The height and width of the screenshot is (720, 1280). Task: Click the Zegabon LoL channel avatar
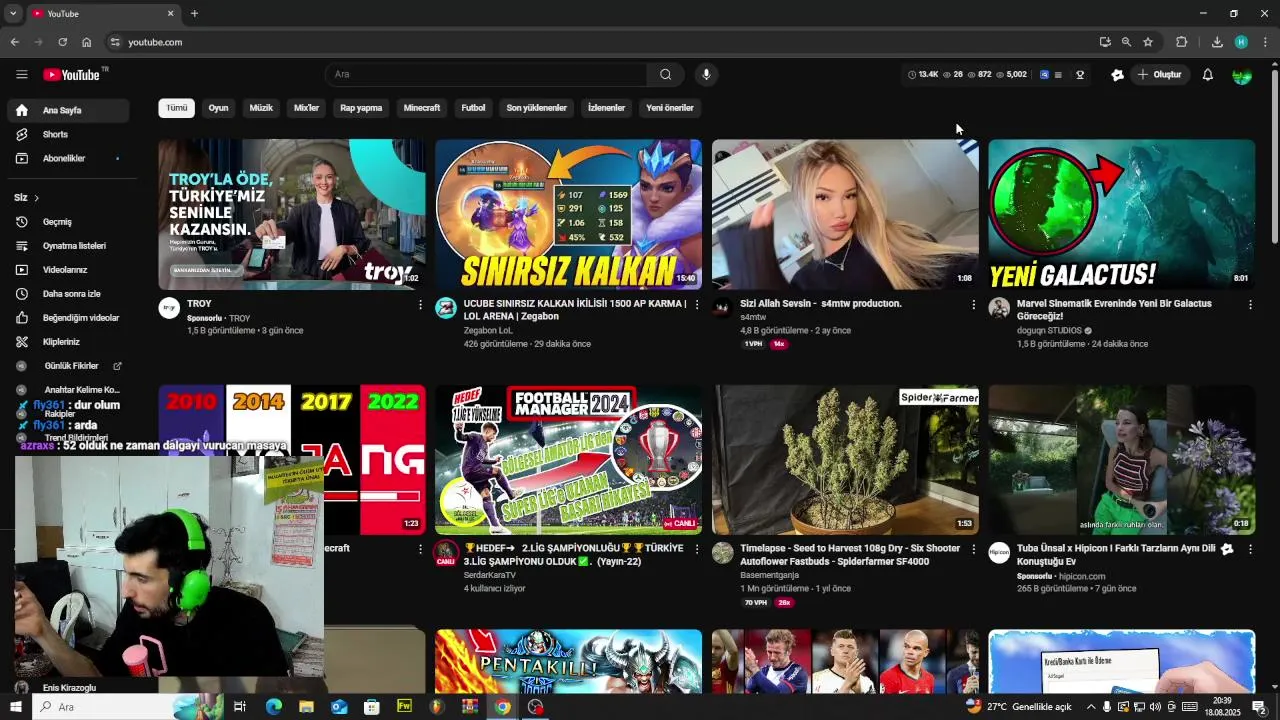[446, 308]
